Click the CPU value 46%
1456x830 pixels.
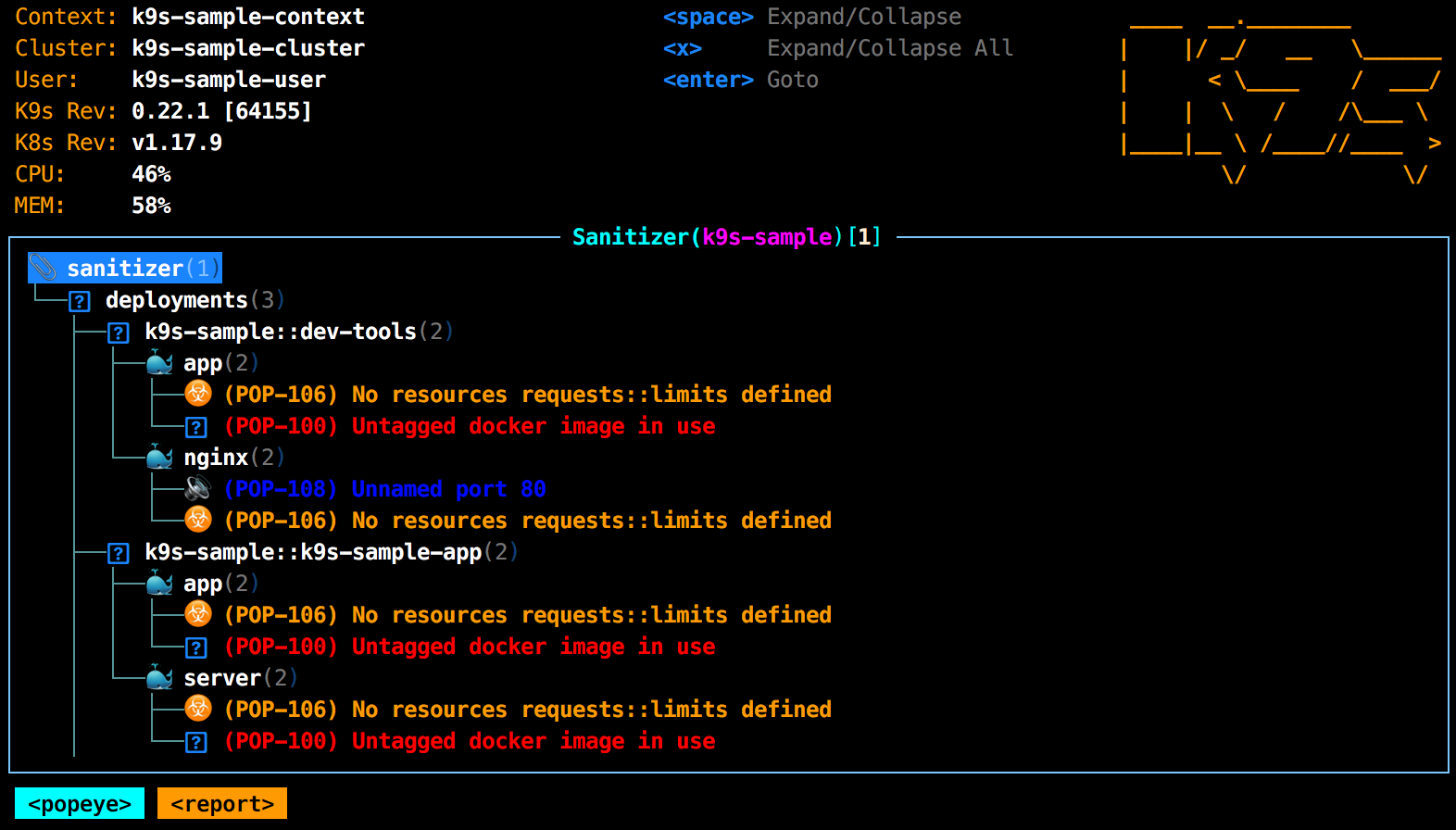coord(151,174)
